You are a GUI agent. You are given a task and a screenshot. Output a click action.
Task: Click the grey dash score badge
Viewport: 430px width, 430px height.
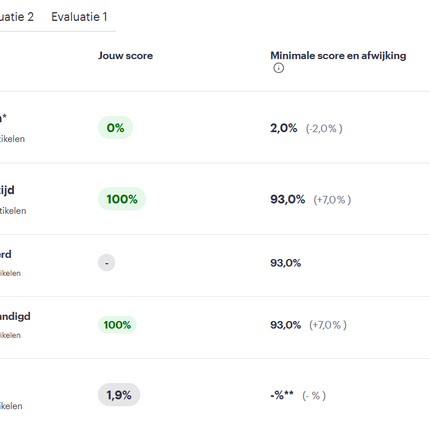tap(107, 263)
